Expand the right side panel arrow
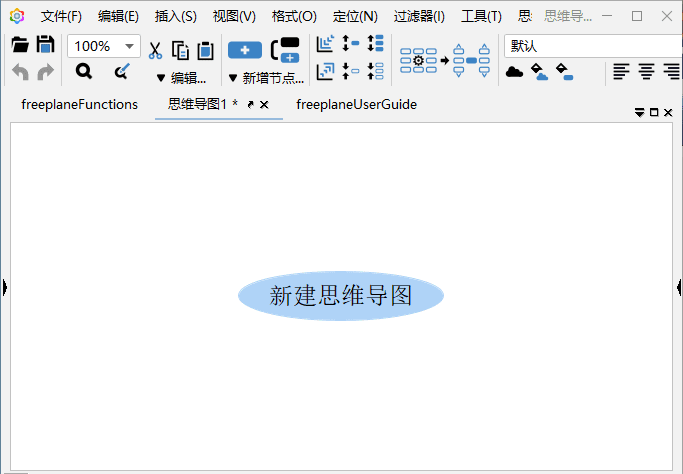 (679, 288)
